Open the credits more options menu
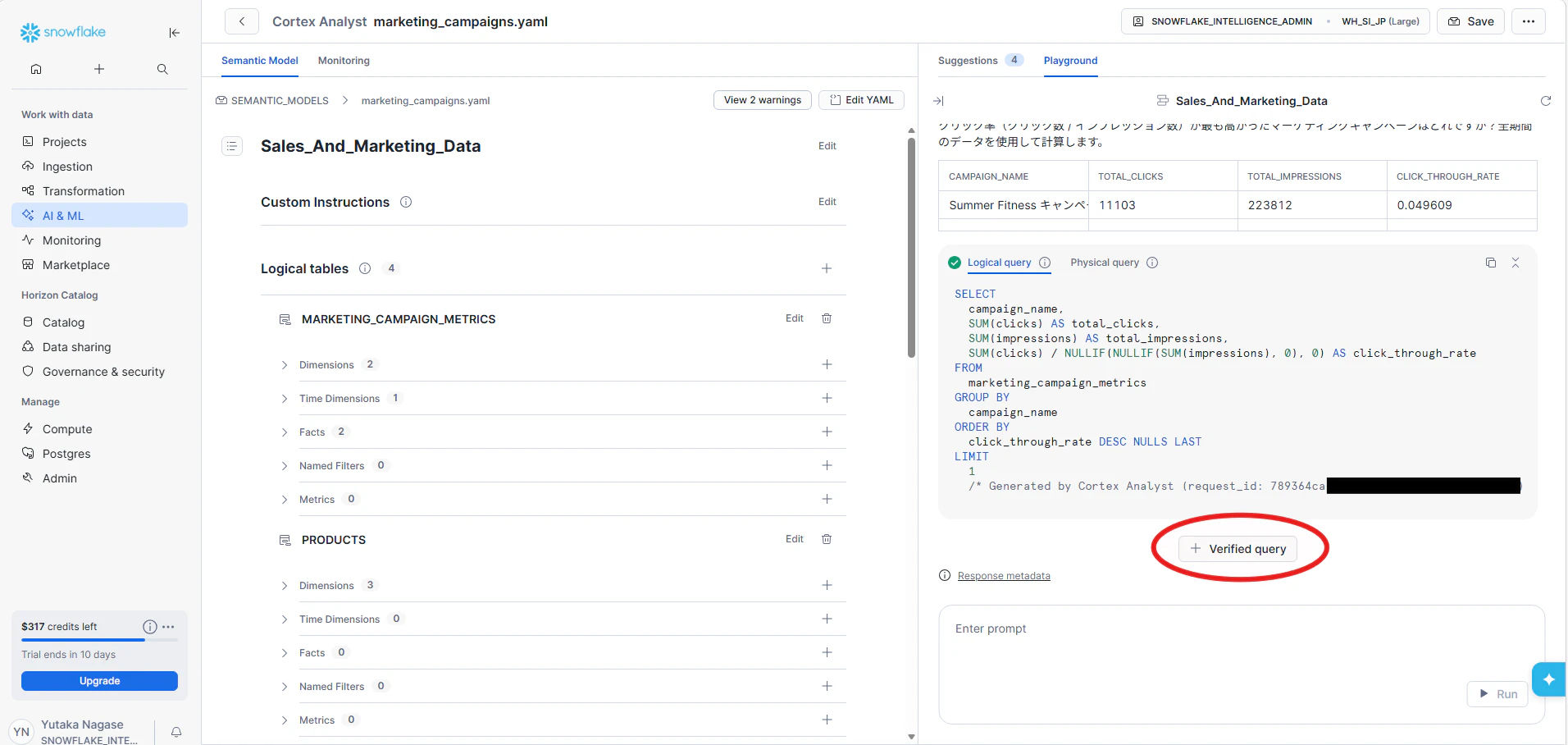Screen dimensions: 1568x745 [168, 627]
